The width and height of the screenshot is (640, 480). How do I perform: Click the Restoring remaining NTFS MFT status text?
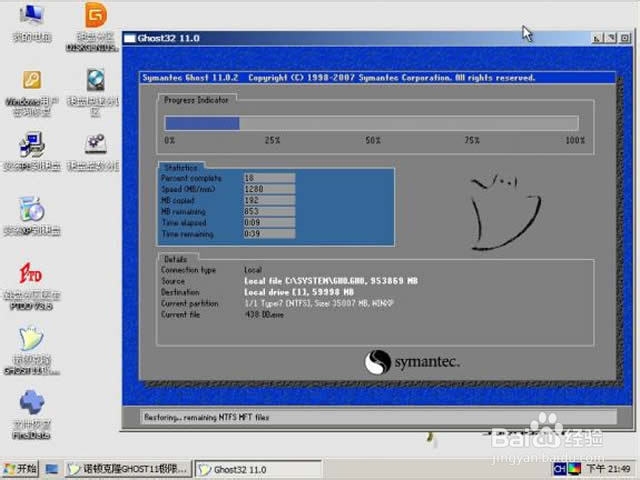pos(207,418)
